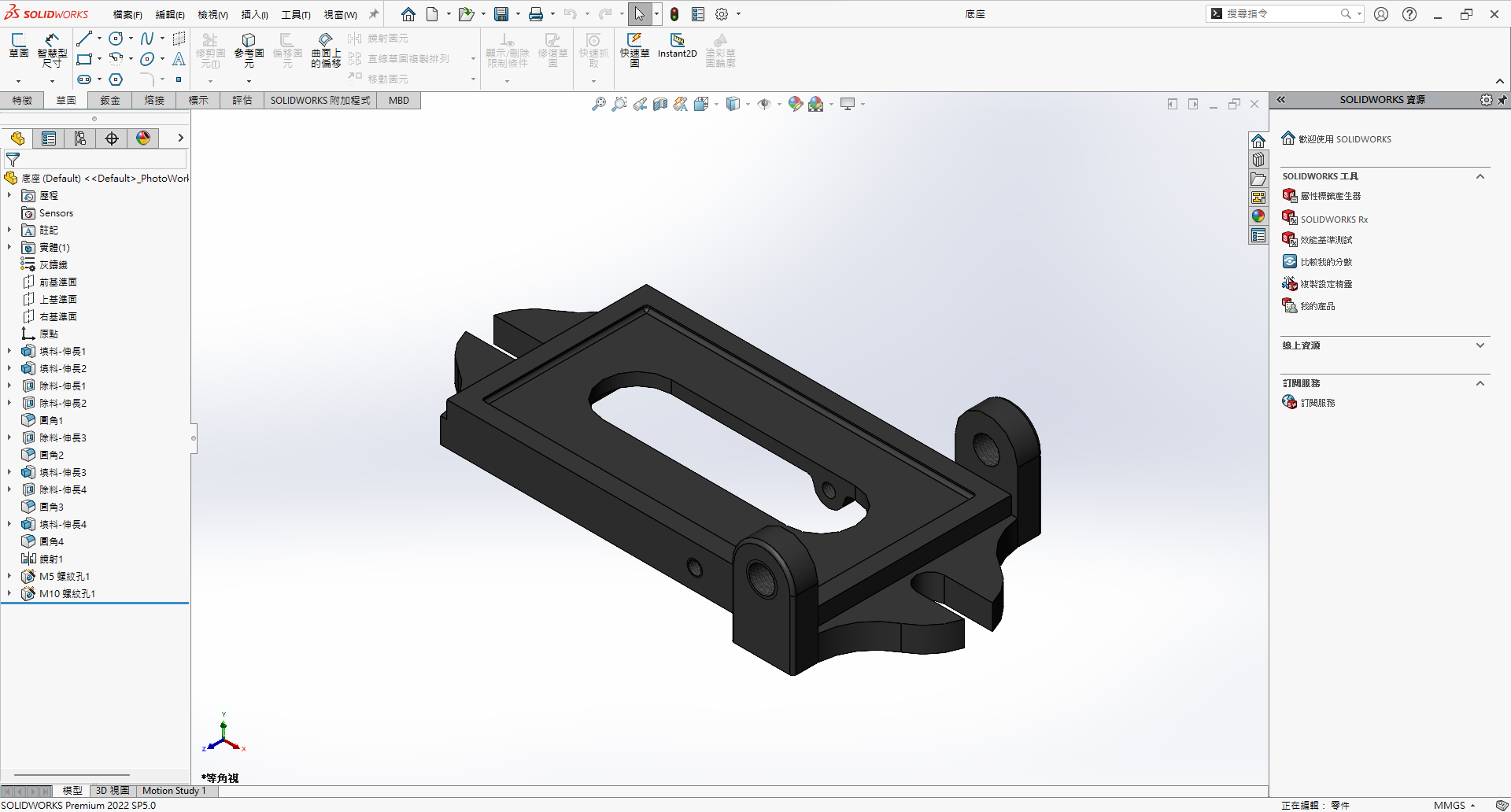Open the 檔案(F) menu
The width and height of the screenshot is (1511, 812).
pos(127,15)
